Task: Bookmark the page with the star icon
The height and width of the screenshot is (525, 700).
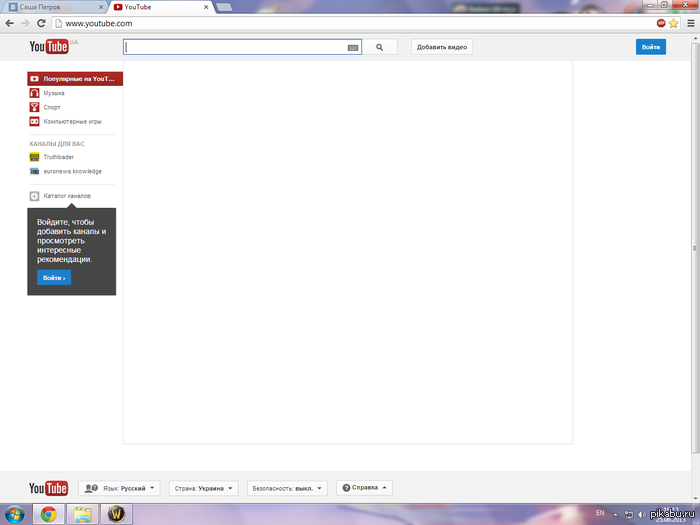Action: (674, 23)
